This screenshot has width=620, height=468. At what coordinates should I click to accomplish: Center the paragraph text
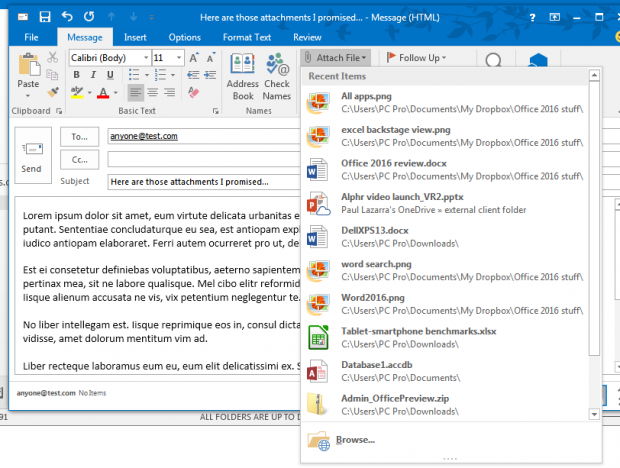click(153, 92)
